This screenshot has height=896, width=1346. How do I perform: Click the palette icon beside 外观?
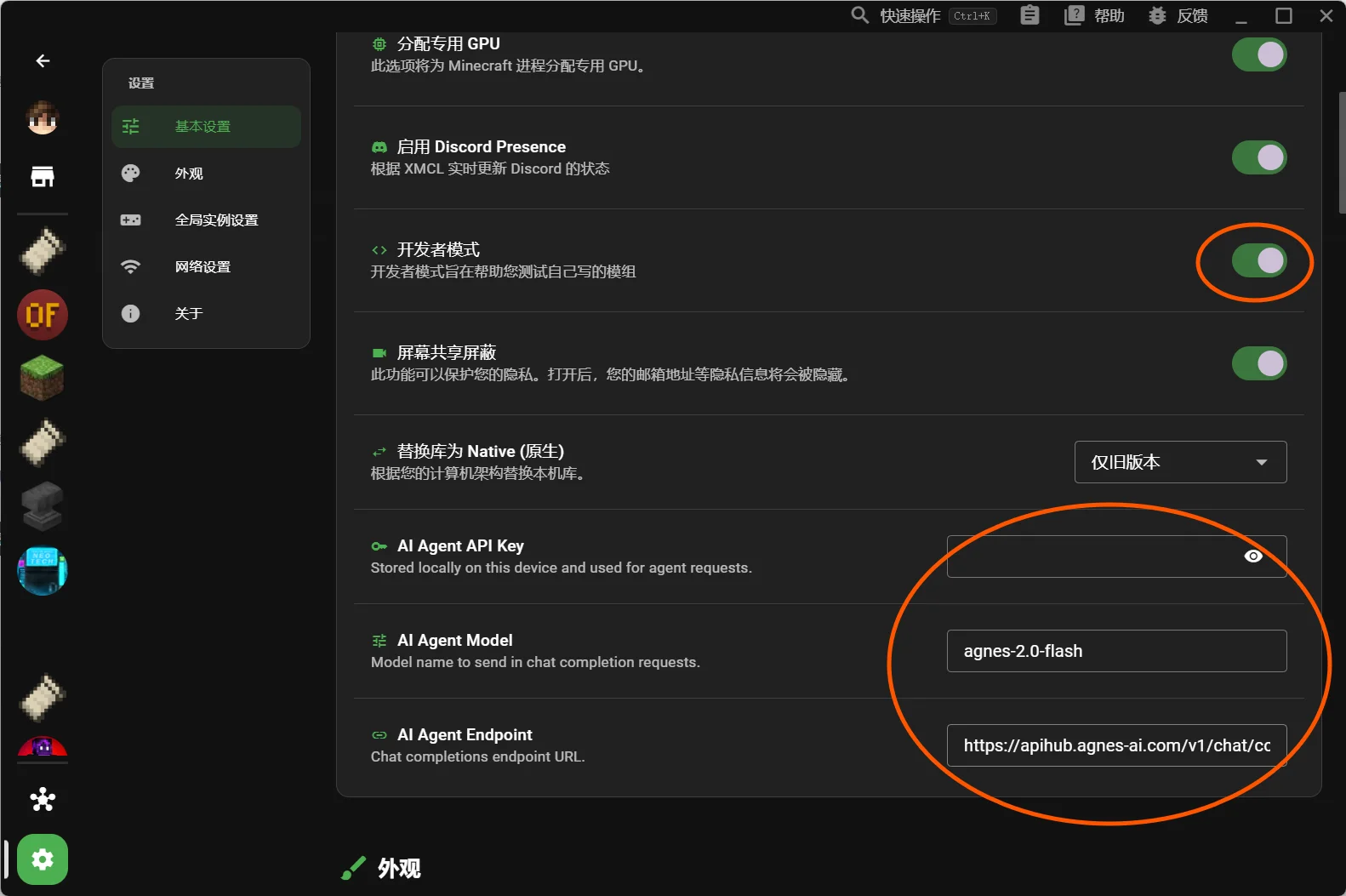tap(130, 174)
